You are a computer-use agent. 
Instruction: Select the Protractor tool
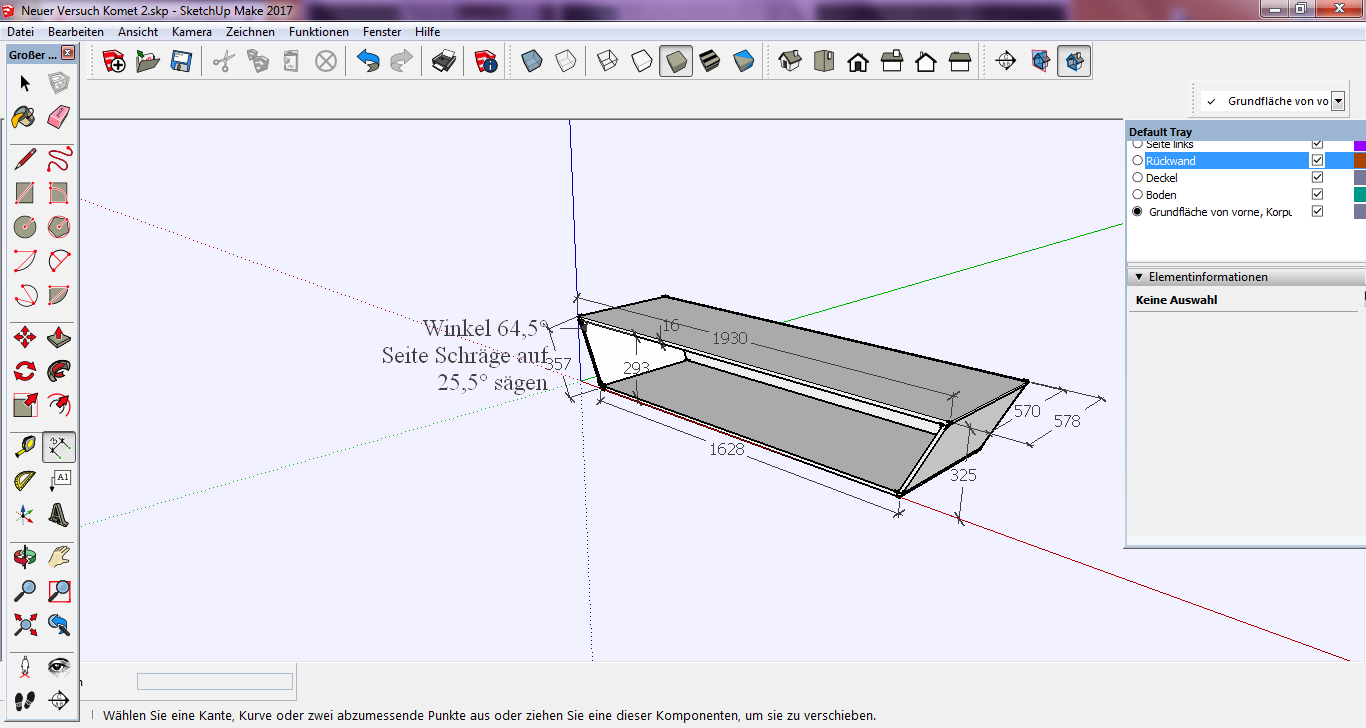click(x=25, y=481)
